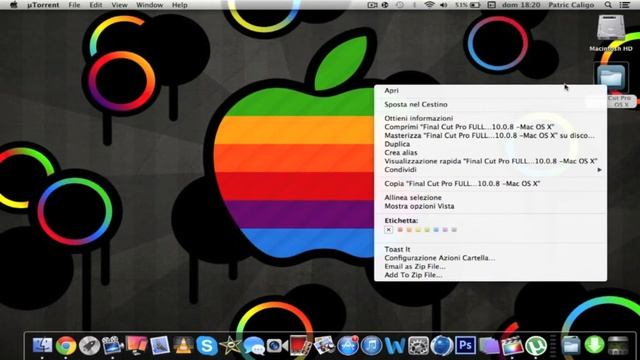Launch Google Chrome from the Dock
The image size is (640, 360).
(x=66, y=346)
